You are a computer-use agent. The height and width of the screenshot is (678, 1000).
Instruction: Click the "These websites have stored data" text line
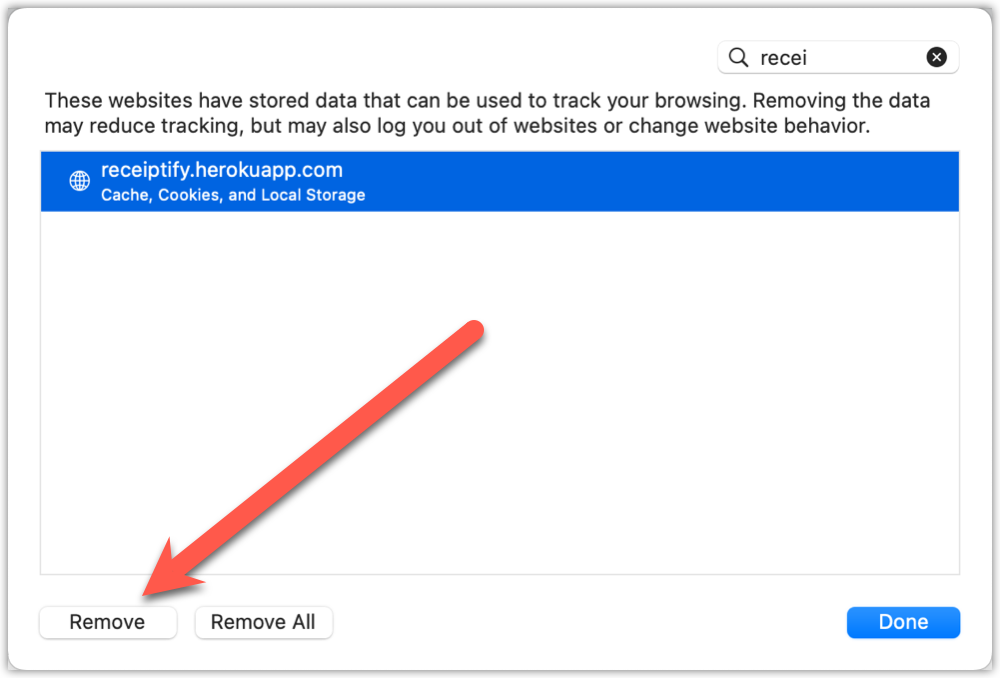[x=487, y=101]
